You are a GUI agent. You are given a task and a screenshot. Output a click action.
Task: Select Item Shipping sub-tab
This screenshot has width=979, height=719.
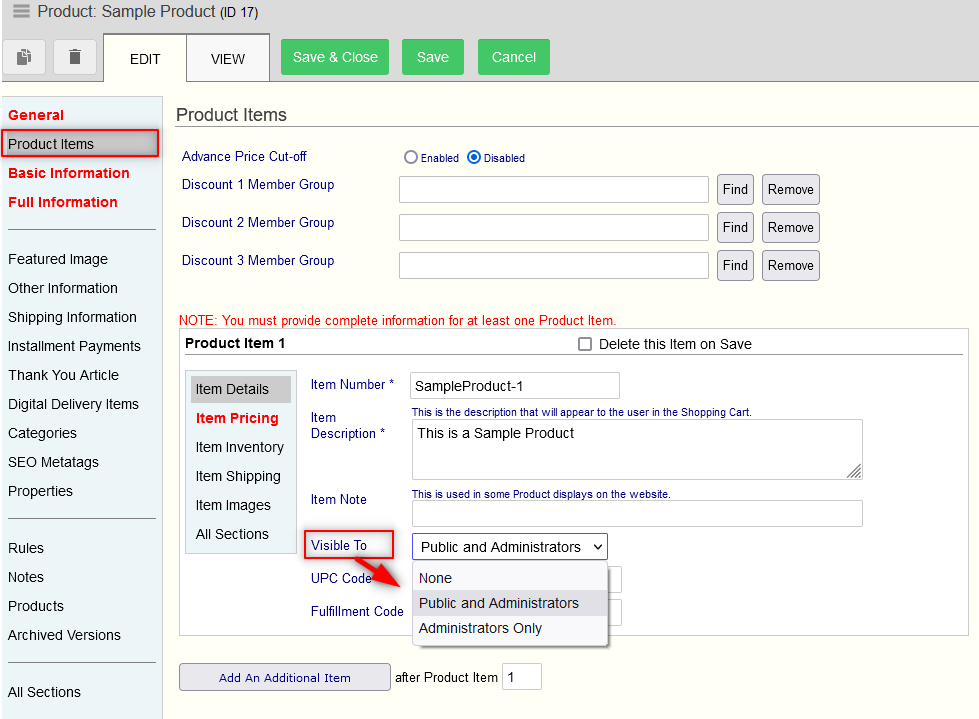[x=238, y=476]
